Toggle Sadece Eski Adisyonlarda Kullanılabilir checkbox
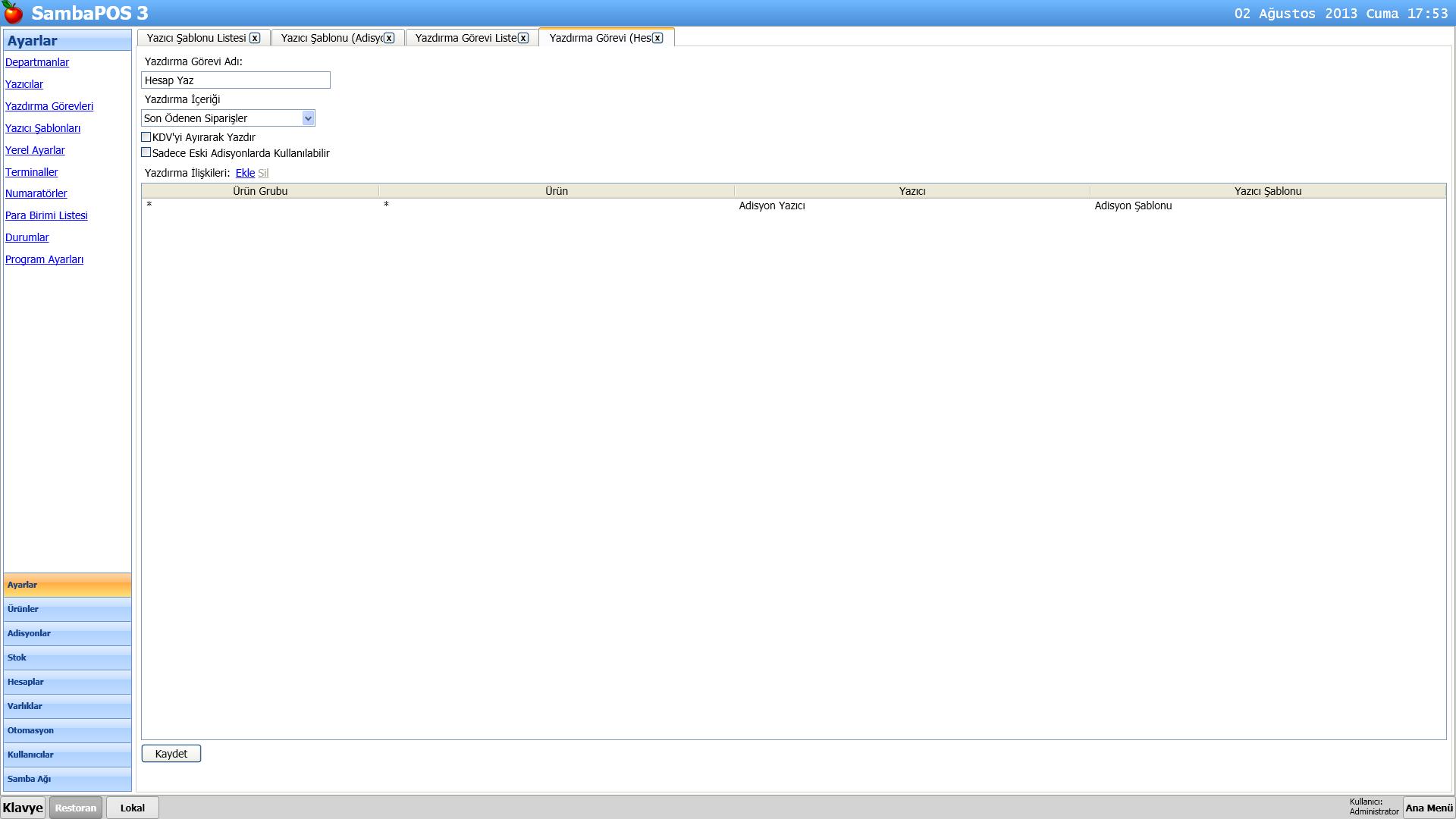This screenshot has height=819, width=1456. tap(146, 152)
